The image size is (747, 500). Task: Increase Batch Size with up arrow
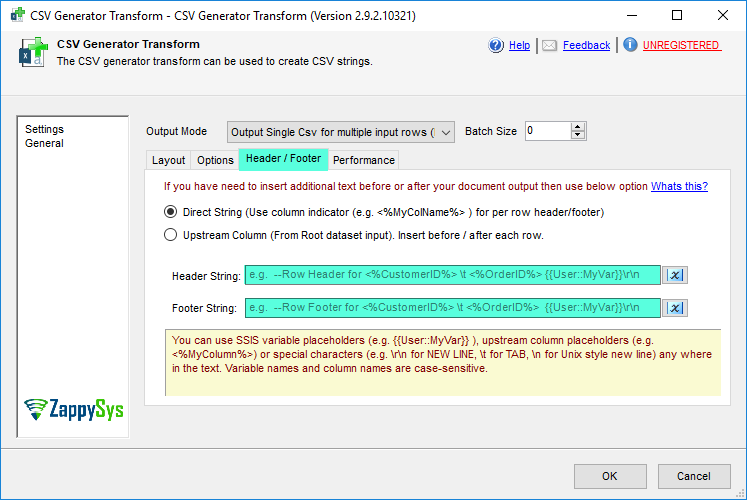click(x=577, y=127)
